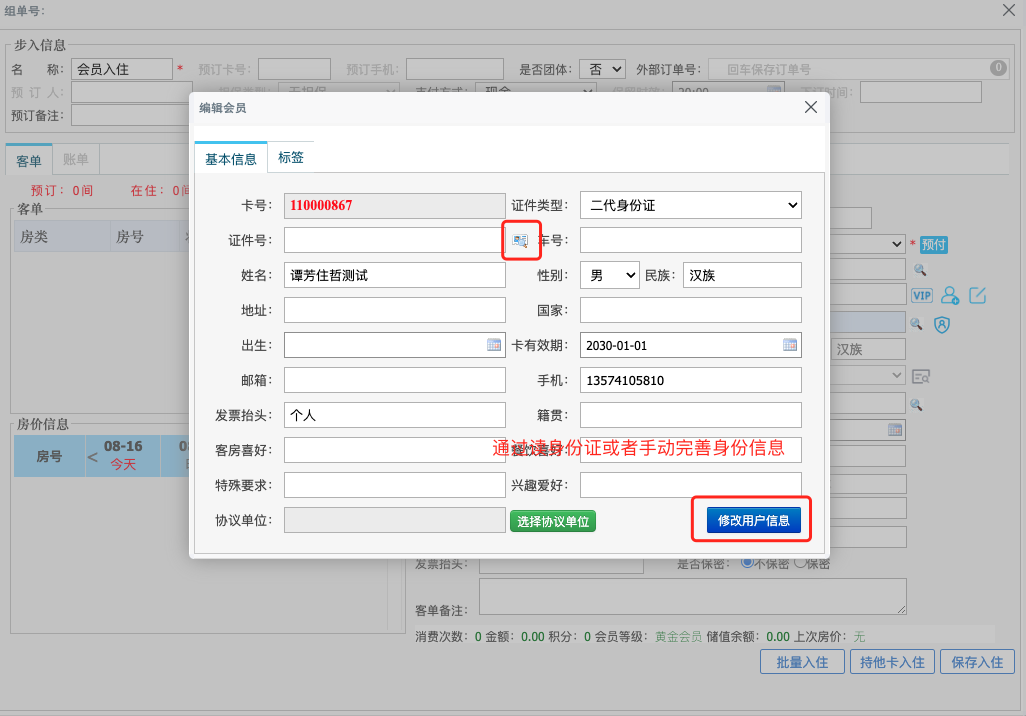Click the 特殊要求 input field
Screen dimensions: 1026x716
tap(395, 485)
